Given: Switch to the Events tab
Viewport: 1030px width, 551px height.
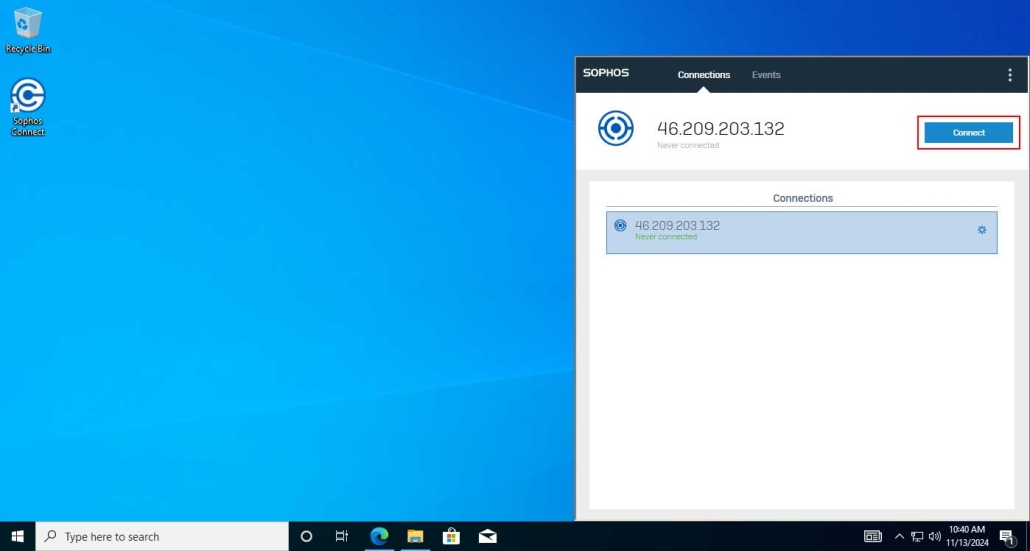Looking at the screenshot, I should (766, 75).
